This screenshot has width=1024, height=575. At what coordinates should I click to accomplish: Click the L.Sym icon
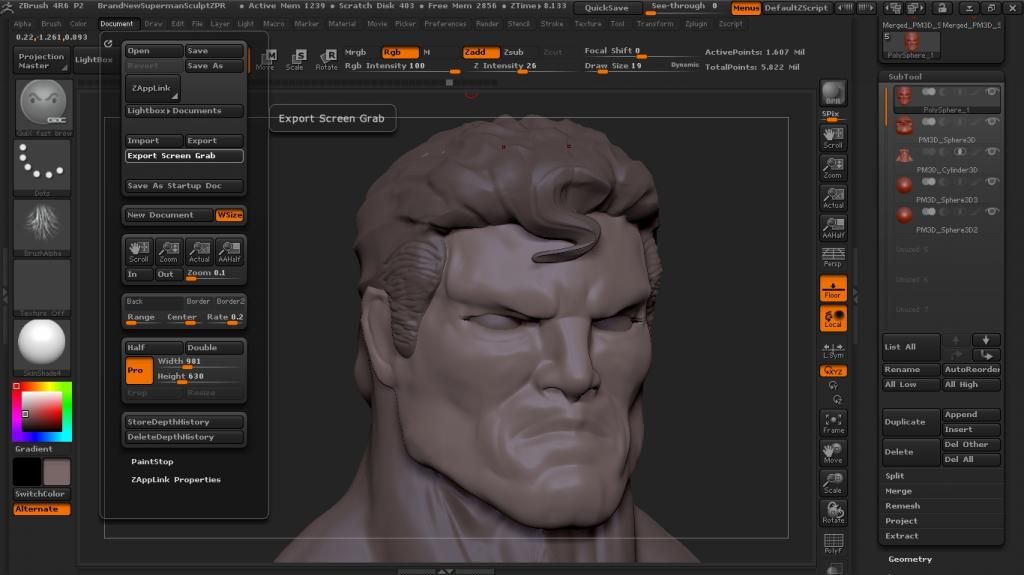coord(833,350)
